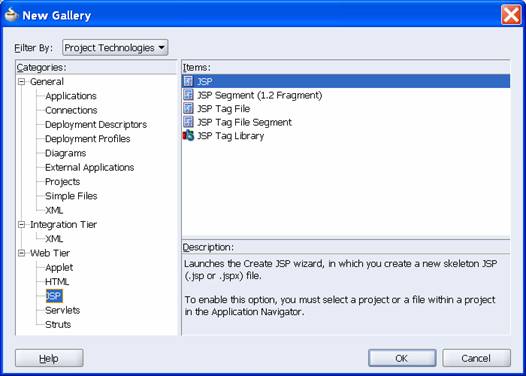Select Deployment Profiles category
The height and width of the screenshot is (376, 526).
click(x=88, y=139)
